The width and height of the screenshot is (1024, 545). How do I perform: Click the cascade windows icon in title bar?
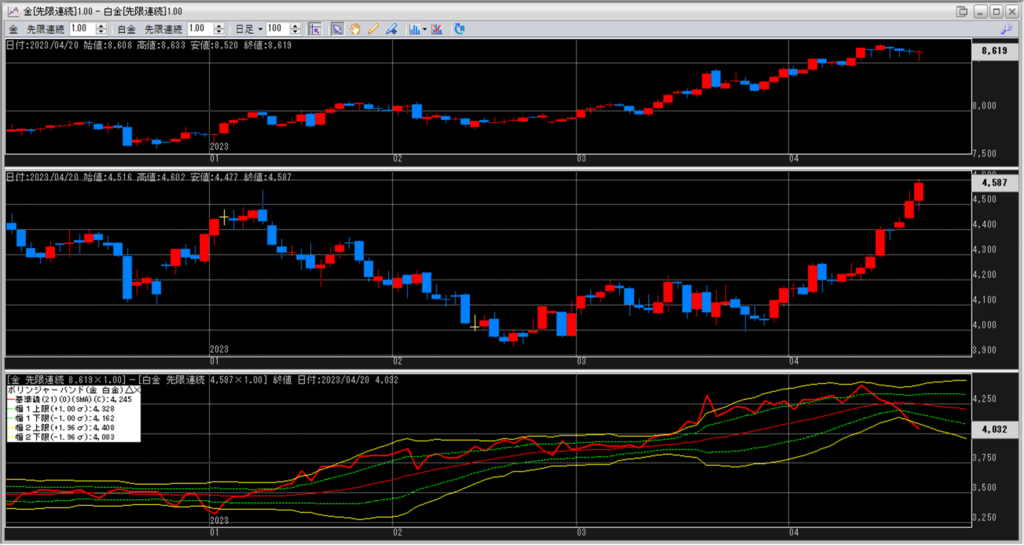click(x=961, y=10)
